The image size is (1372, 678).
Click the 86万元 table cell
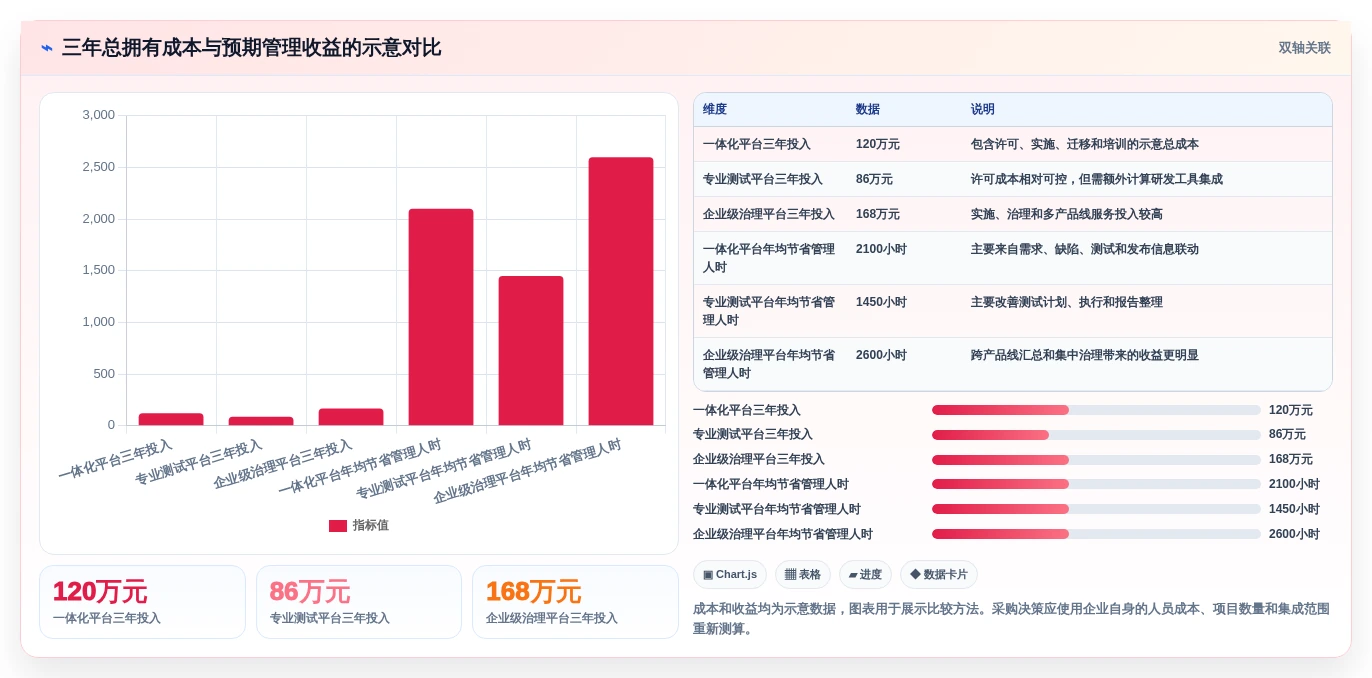pos(874,179)
